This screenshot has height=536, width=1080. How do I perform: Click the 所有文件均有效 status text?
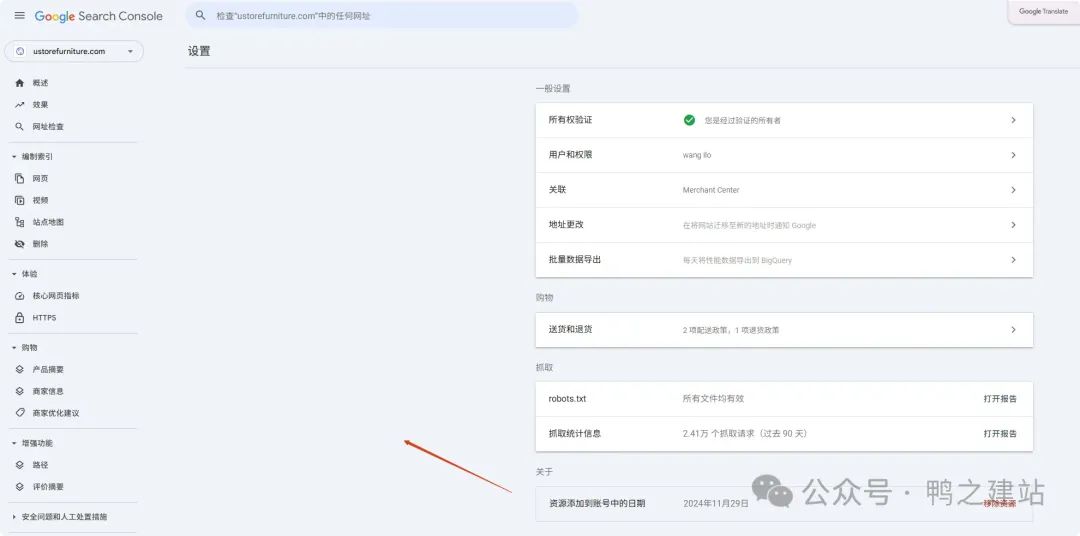714,399
